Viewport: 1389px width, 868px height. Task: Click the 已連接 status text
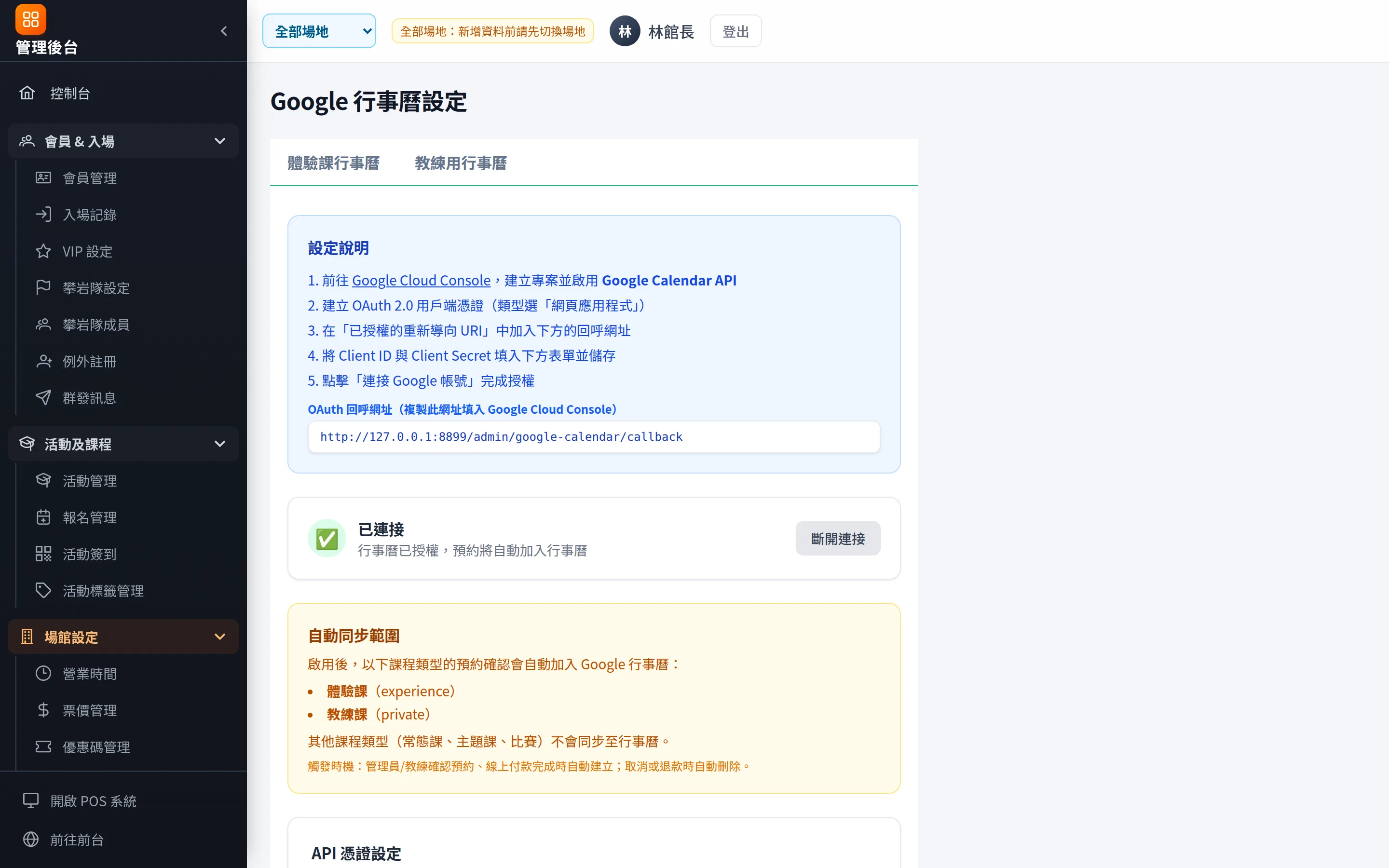point(381,529)
